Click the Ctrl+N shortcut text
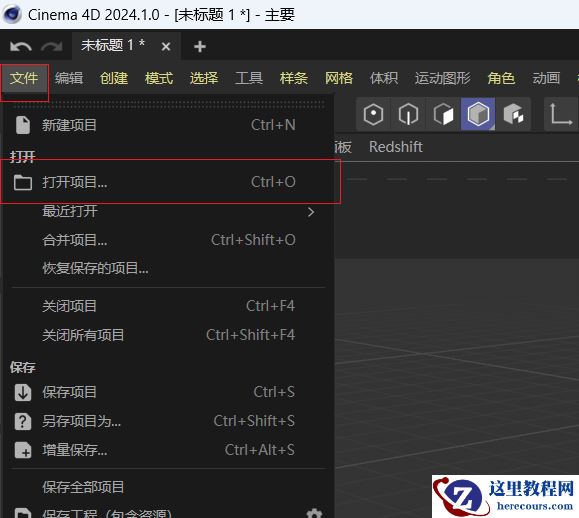The width and height of the screenshot is (579, 518). coord(273,125)
